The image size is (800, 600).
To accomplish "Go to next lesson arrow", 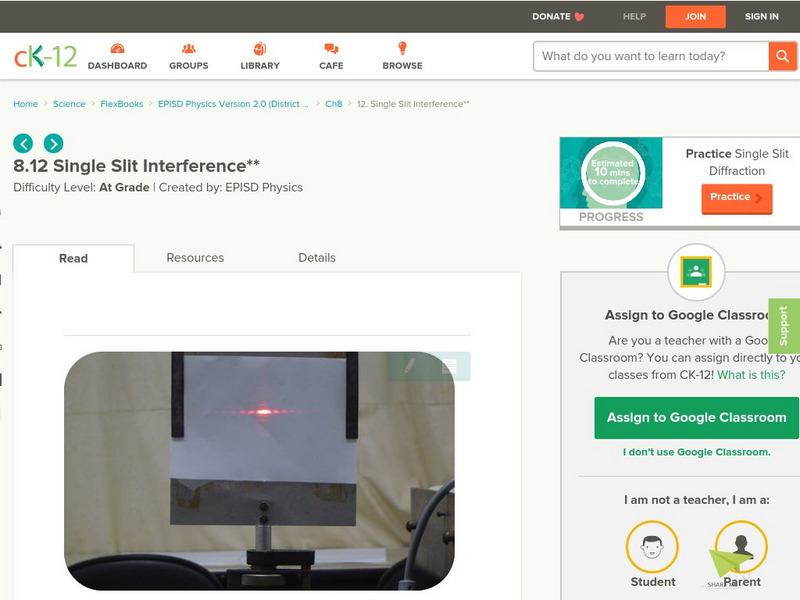I will [54, 143].
